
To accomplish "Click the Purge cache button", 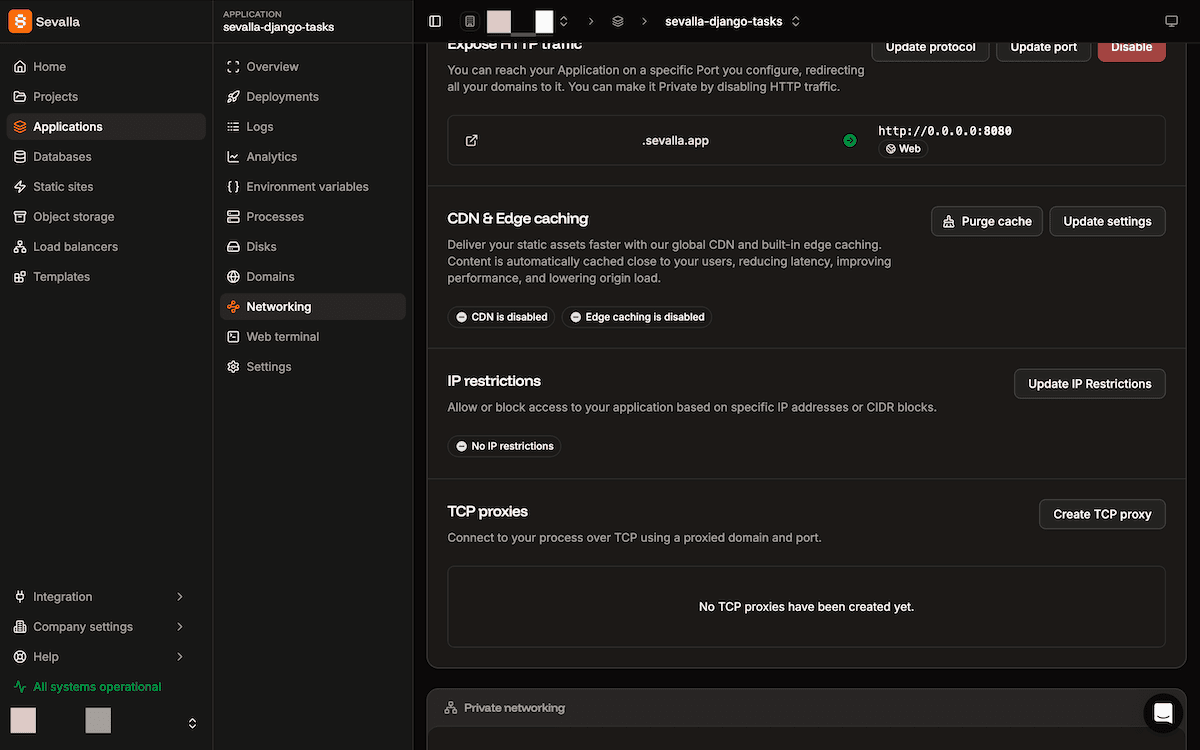I will pos(987,221).
